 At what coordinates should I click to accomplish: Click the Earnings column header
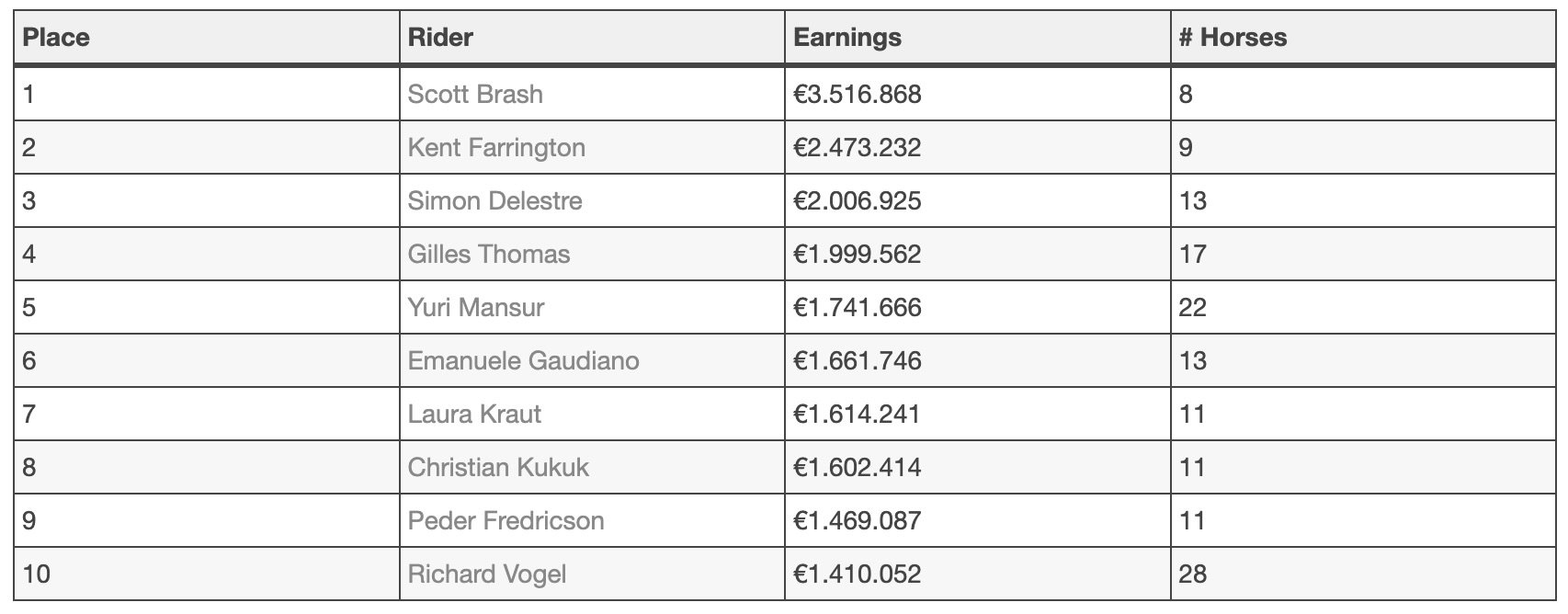coord(846,38)
